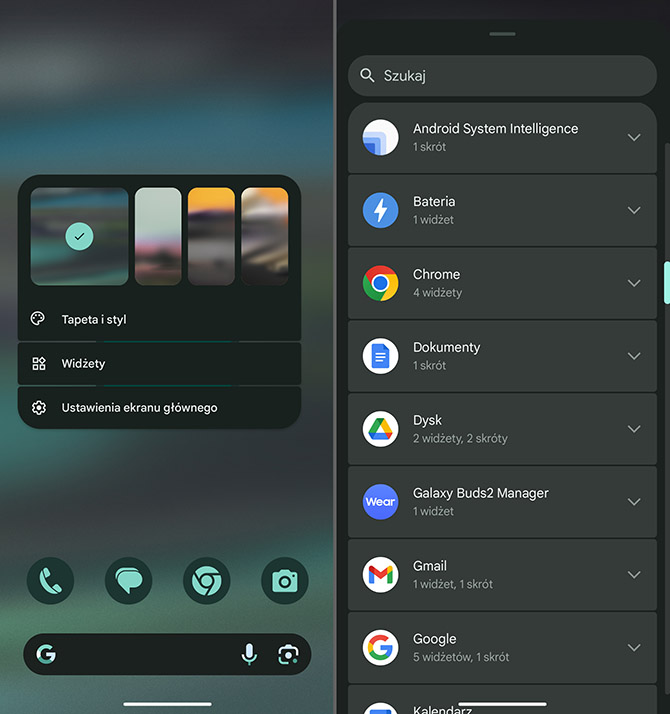The image size is (670, 714).
Task: Expand the Galaxy Buds2 Manager chevron
Action: click(x=634, y=502)
